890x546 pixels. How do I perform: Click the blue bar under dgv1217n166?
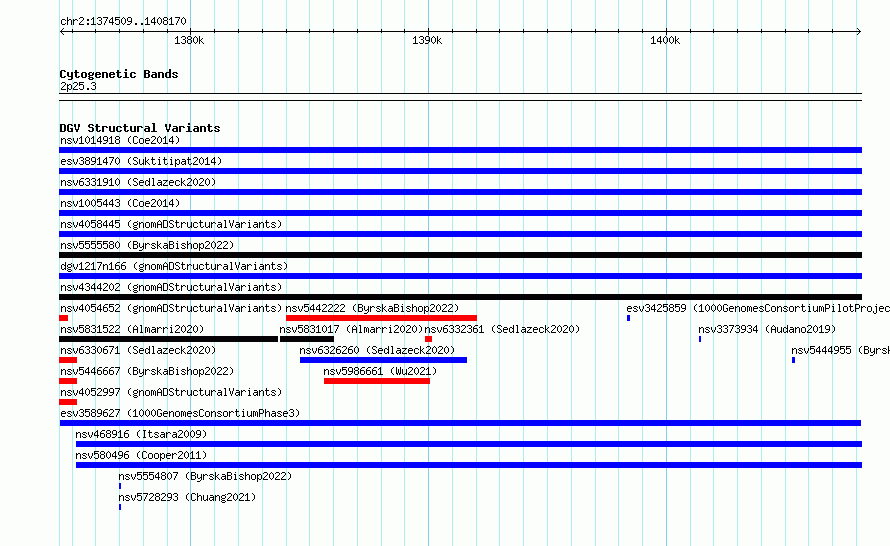[x=460, y=276]
